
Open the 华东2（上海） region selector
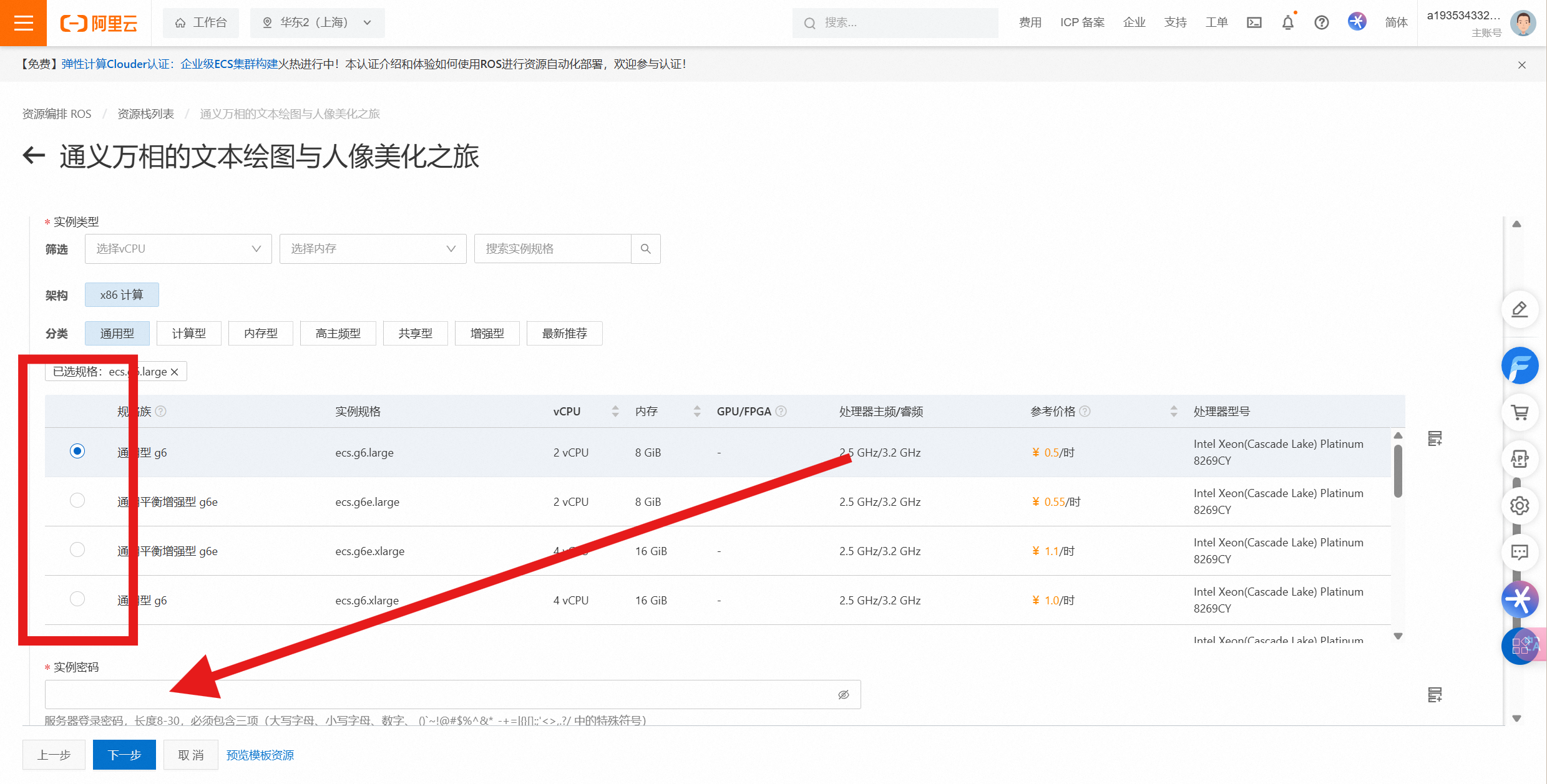click(x=317, y=23)
